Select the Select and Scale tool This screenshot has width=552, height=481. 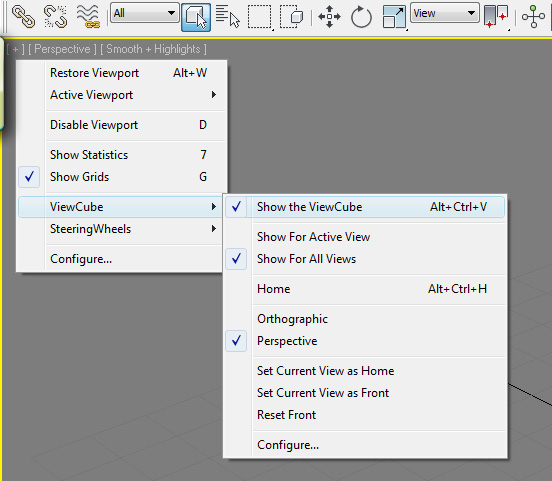394,17
